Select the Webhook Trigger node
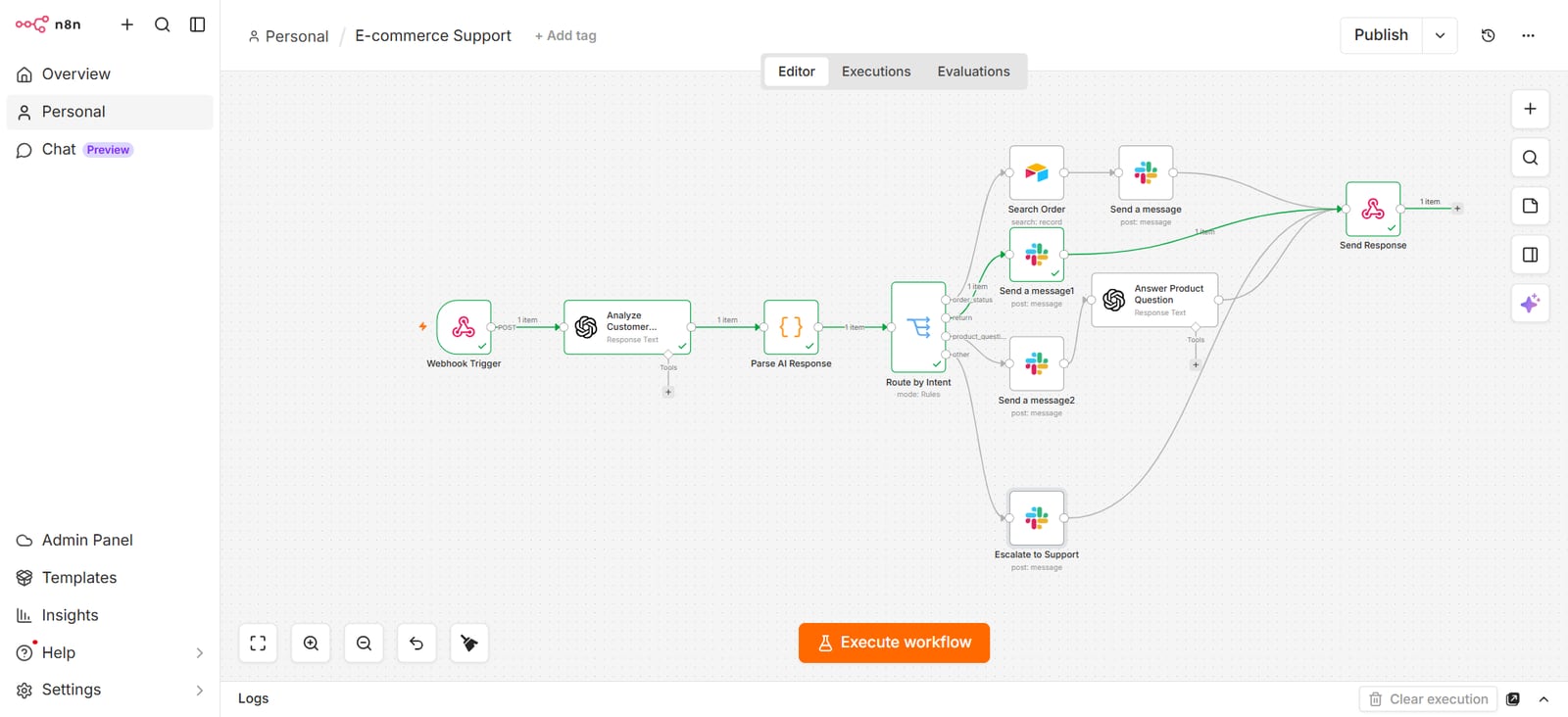 464,327
